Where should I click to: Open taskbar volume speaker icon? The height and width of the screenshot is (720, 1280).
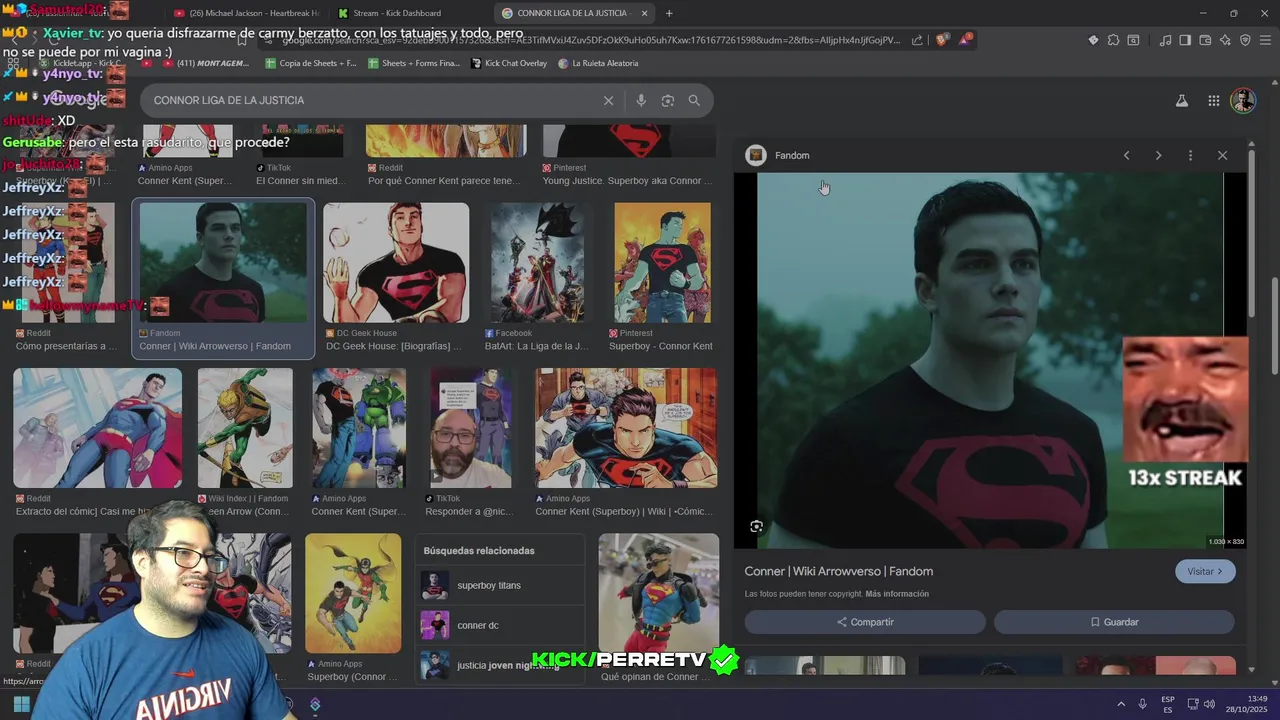click(1211, 704)
